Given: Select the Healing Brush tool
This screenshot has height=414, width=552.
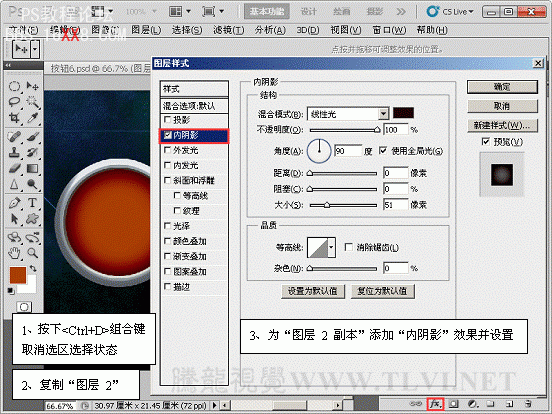Looking at the screenshot, I should [14, 137].
